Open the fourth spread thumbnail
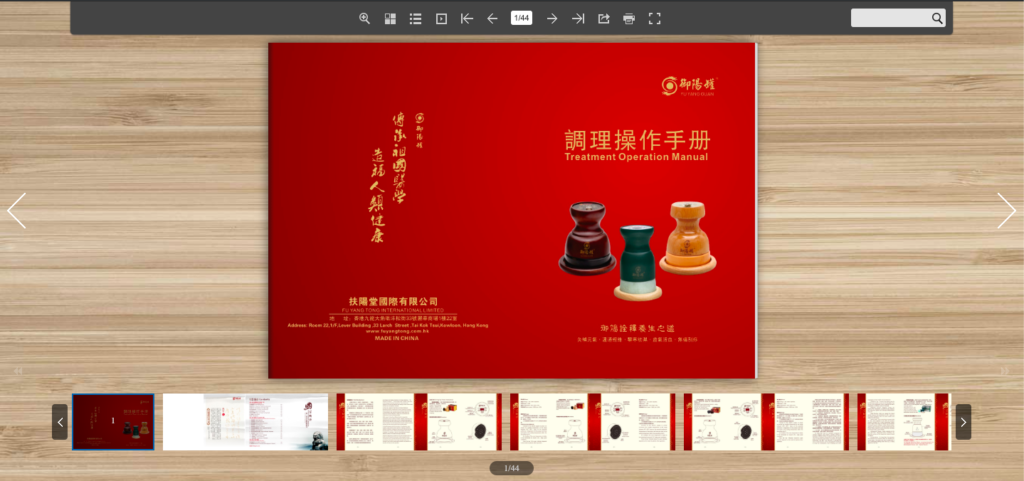 (x=593, y=422)
